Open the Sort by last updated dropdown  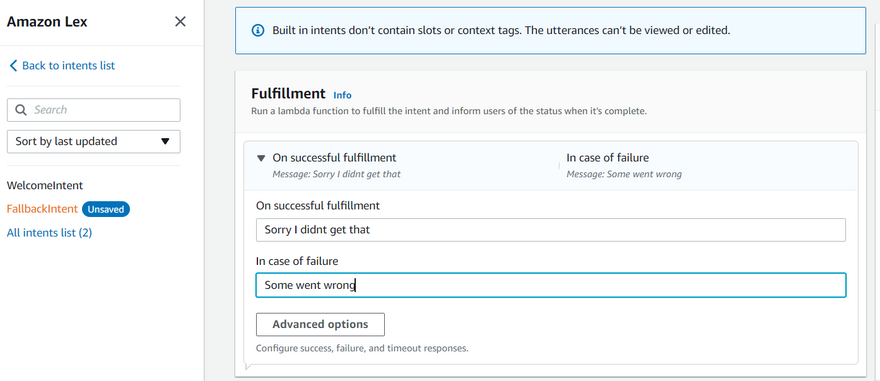pos(94,141)
